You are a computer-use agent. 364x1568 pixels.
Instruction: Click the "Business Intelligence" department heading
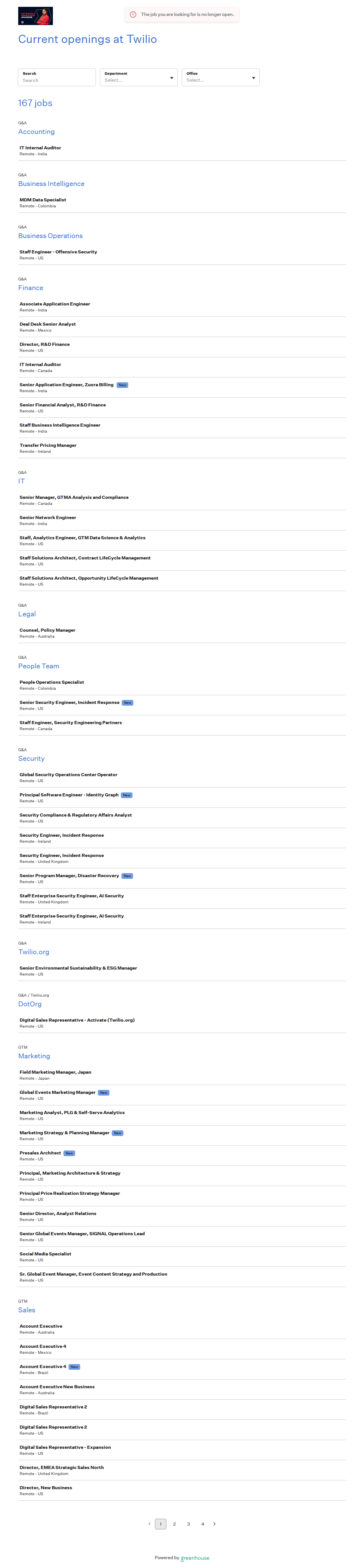click(x=51, y=184)
